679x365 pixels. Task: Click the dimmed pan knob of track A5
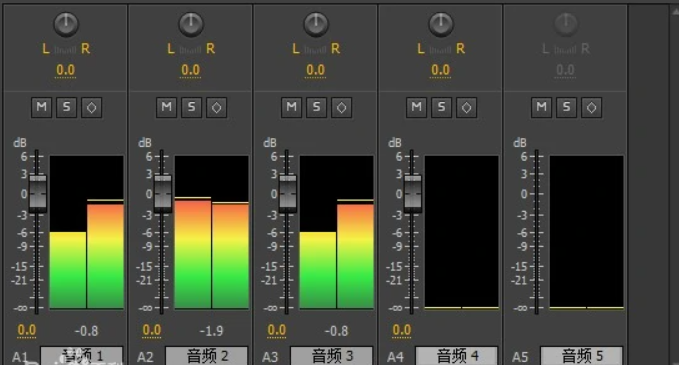pyautogui.click(x=566, y=24)
